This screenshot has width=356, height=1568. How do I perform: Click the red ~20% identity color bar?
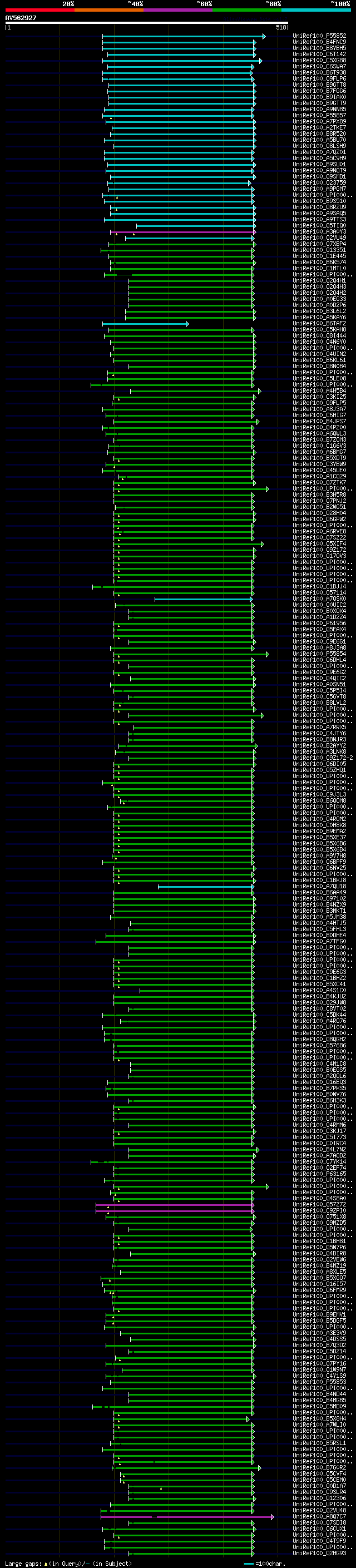tap(40, 10)
